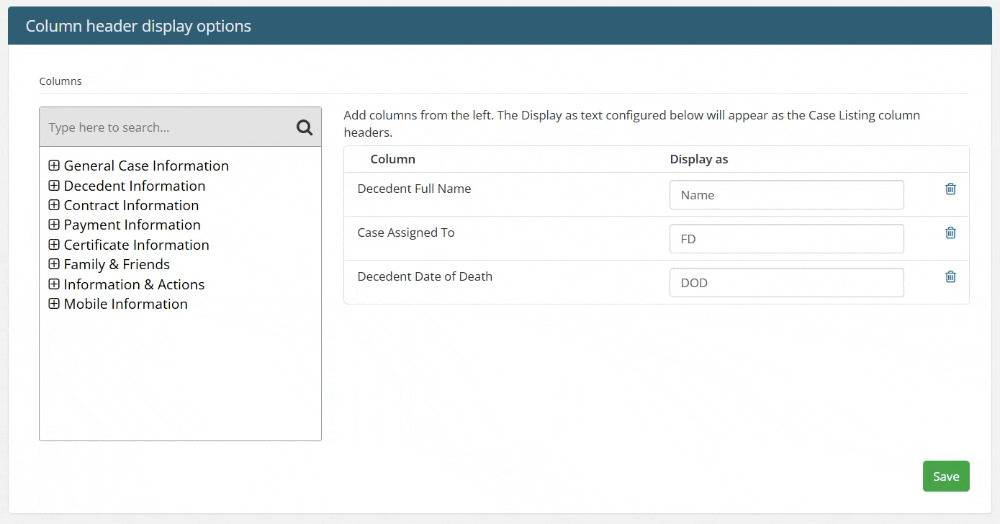Click 'Case Assigned To' column text
This screenshot has width=1000, height=524.
[x=406, y=233]
